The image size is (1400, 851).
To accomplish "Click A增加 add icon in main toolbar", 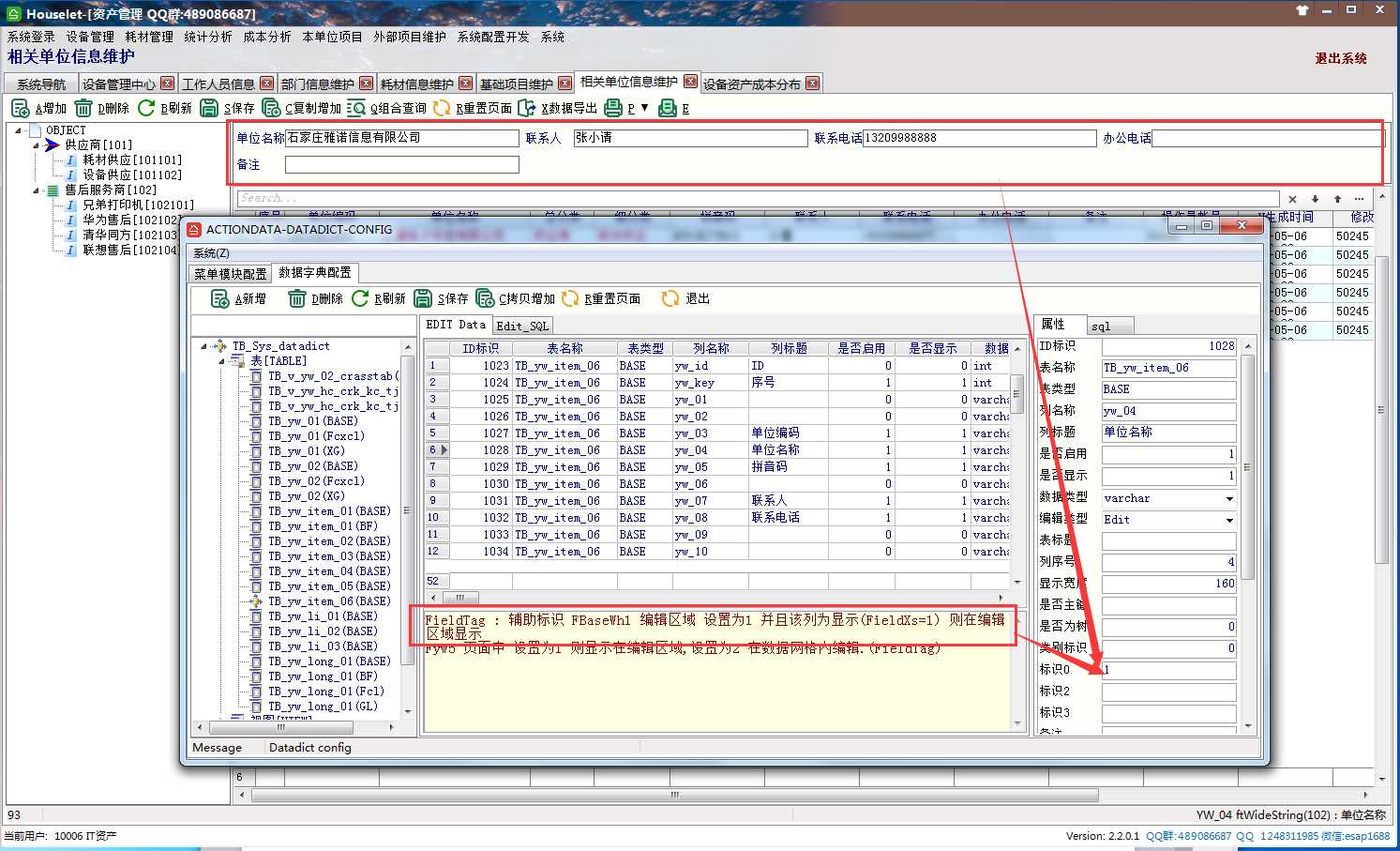I will tap(20, 109).
